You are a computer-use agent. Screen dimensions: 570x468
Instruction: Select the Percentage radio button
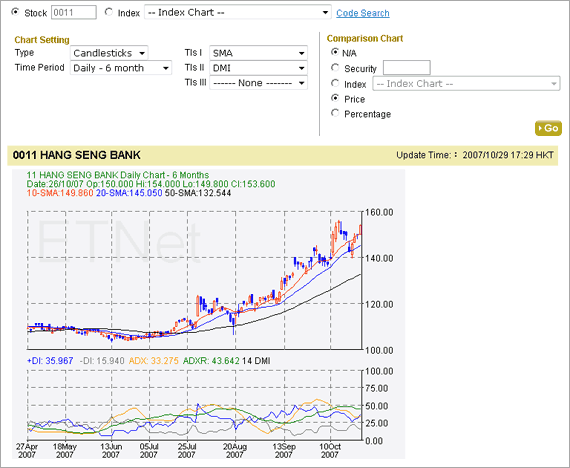[335, 113]
